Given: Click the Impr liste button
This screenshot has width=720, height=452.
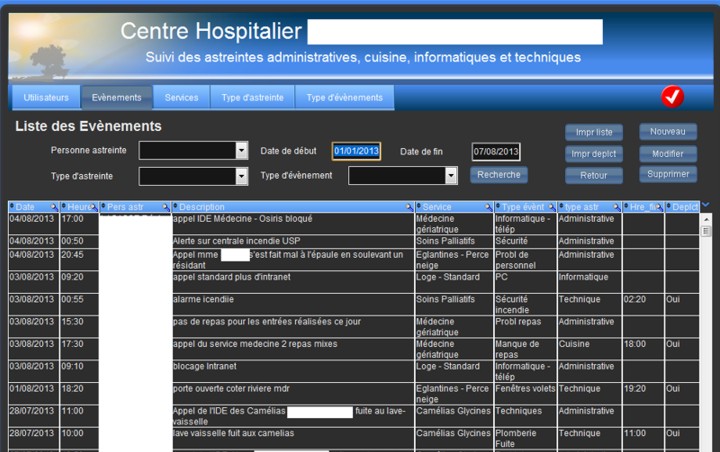Looking at the screenshot, I should click(x=594, y=132).
